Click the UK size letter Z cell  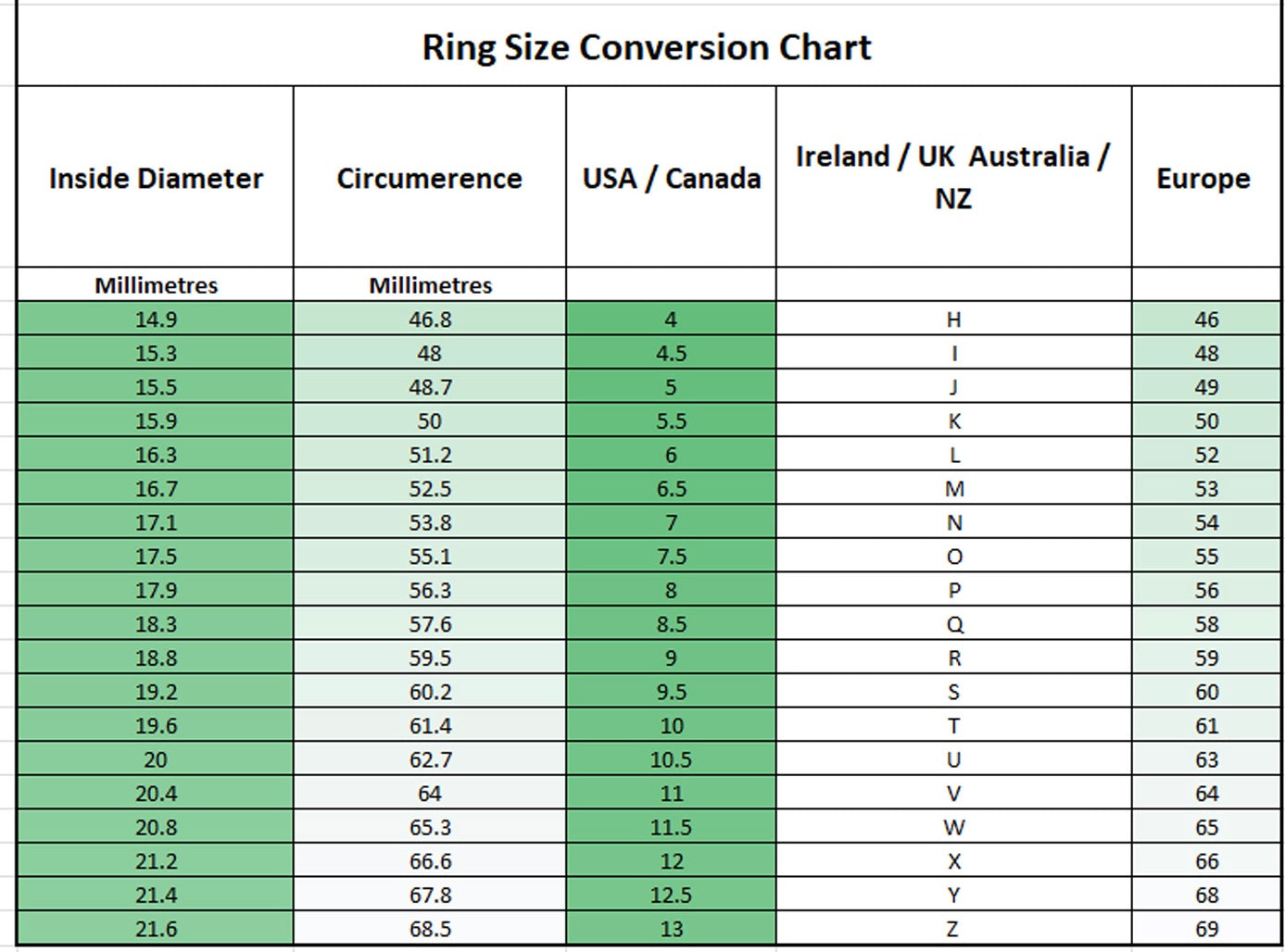click(x=953, y=929)
